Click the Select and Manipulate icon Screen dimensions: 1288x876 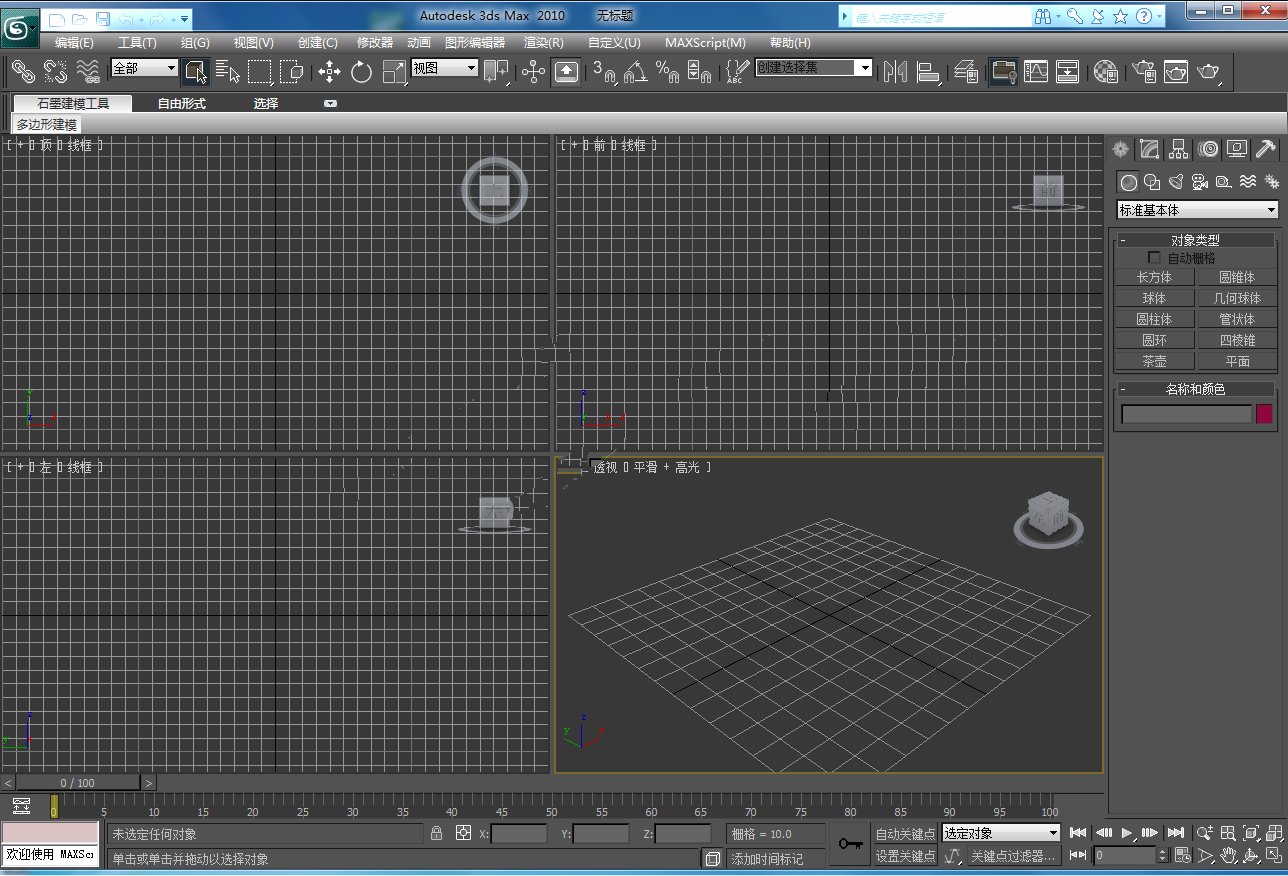pos(533,71)
